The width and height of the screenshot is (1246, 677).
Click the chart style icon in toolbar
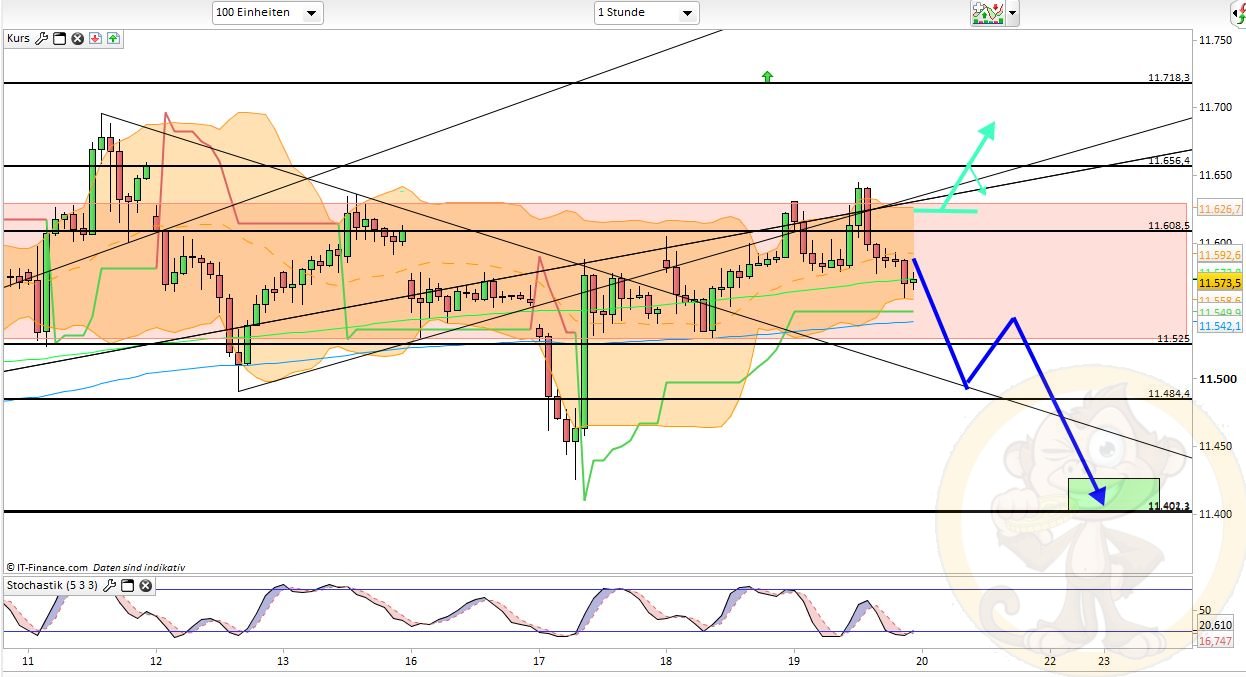[x=987, y=13]
